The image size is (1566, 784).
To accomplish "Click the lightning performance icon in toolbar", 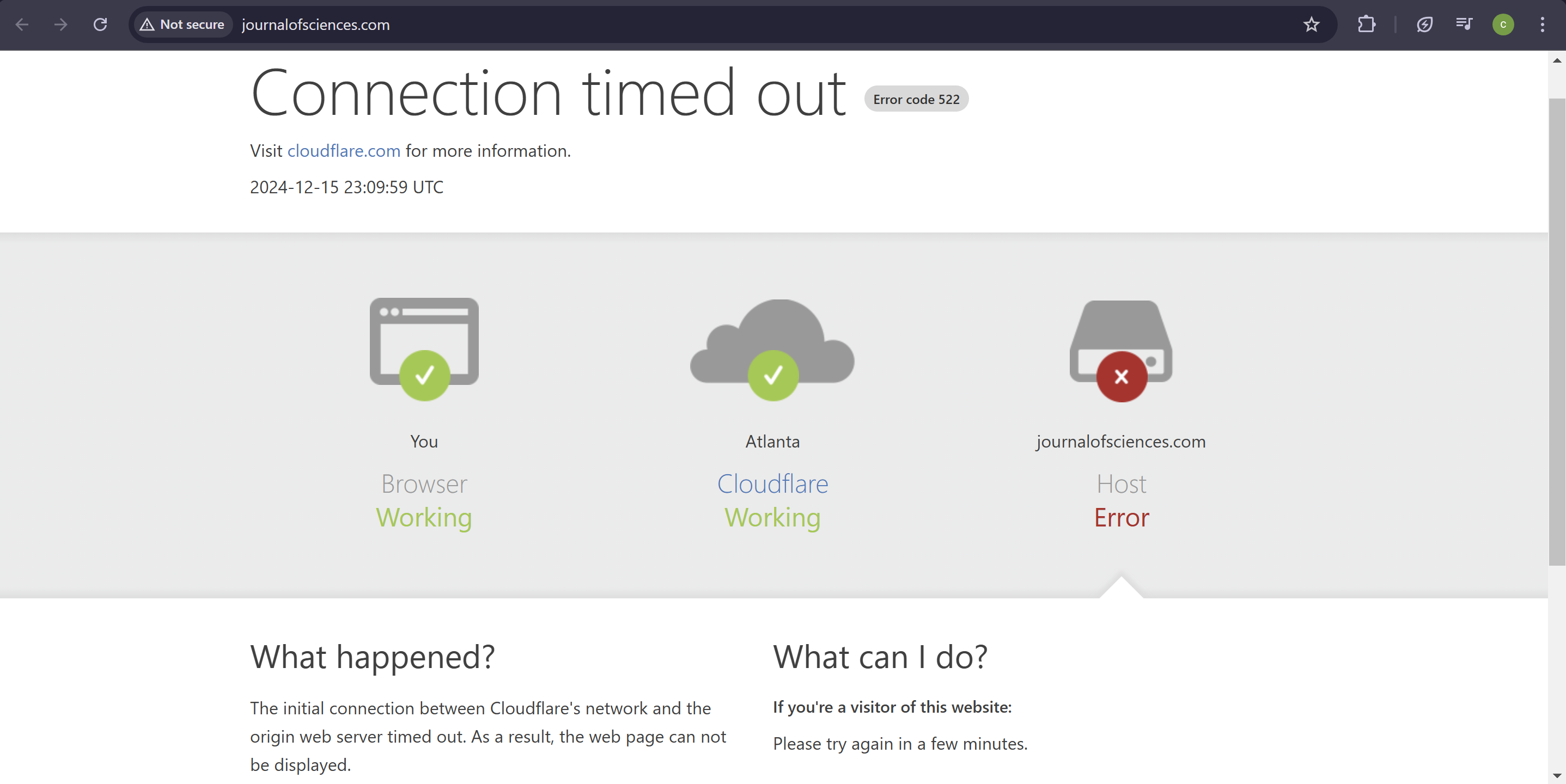I will (1424, 24).
